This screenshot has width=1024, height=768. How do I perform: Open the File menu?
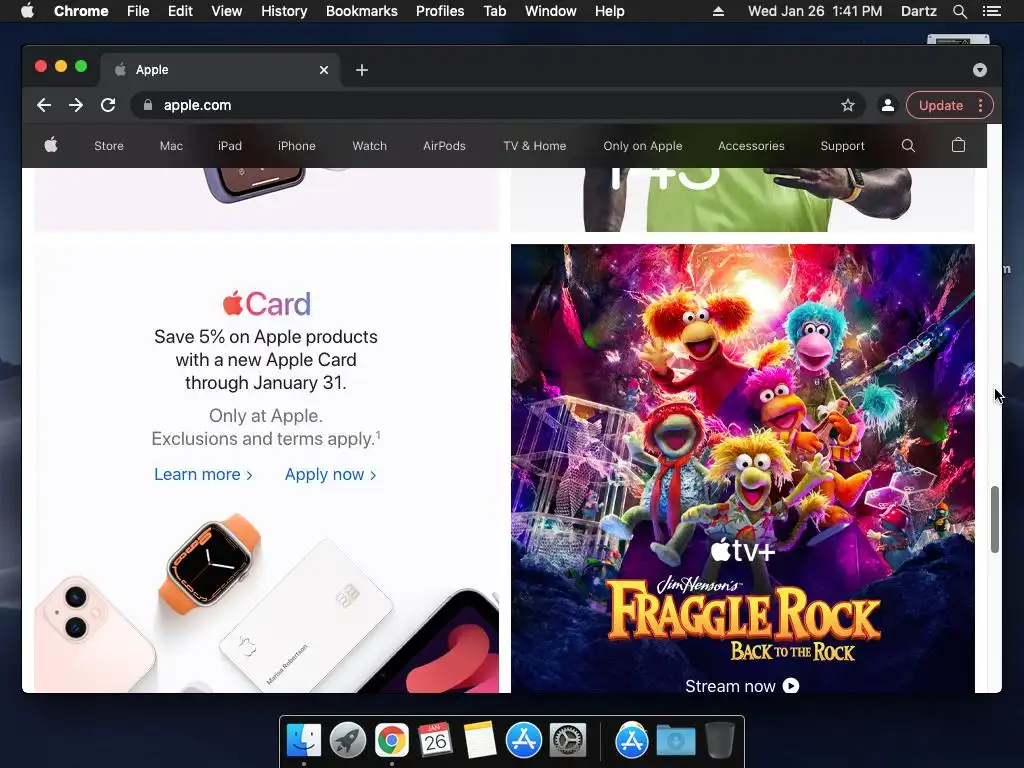pyautogui.click(x=138, y=11)
